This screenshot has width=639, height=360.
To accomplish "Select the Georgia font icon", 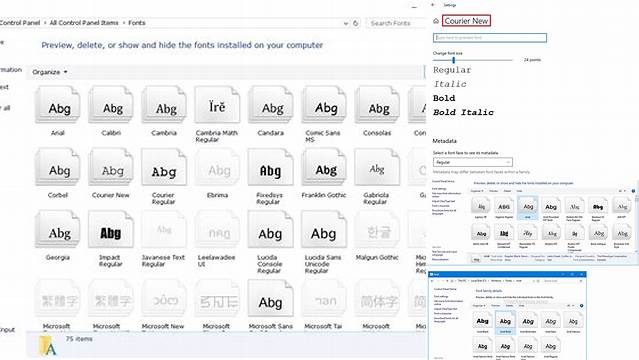I will 57,230.
